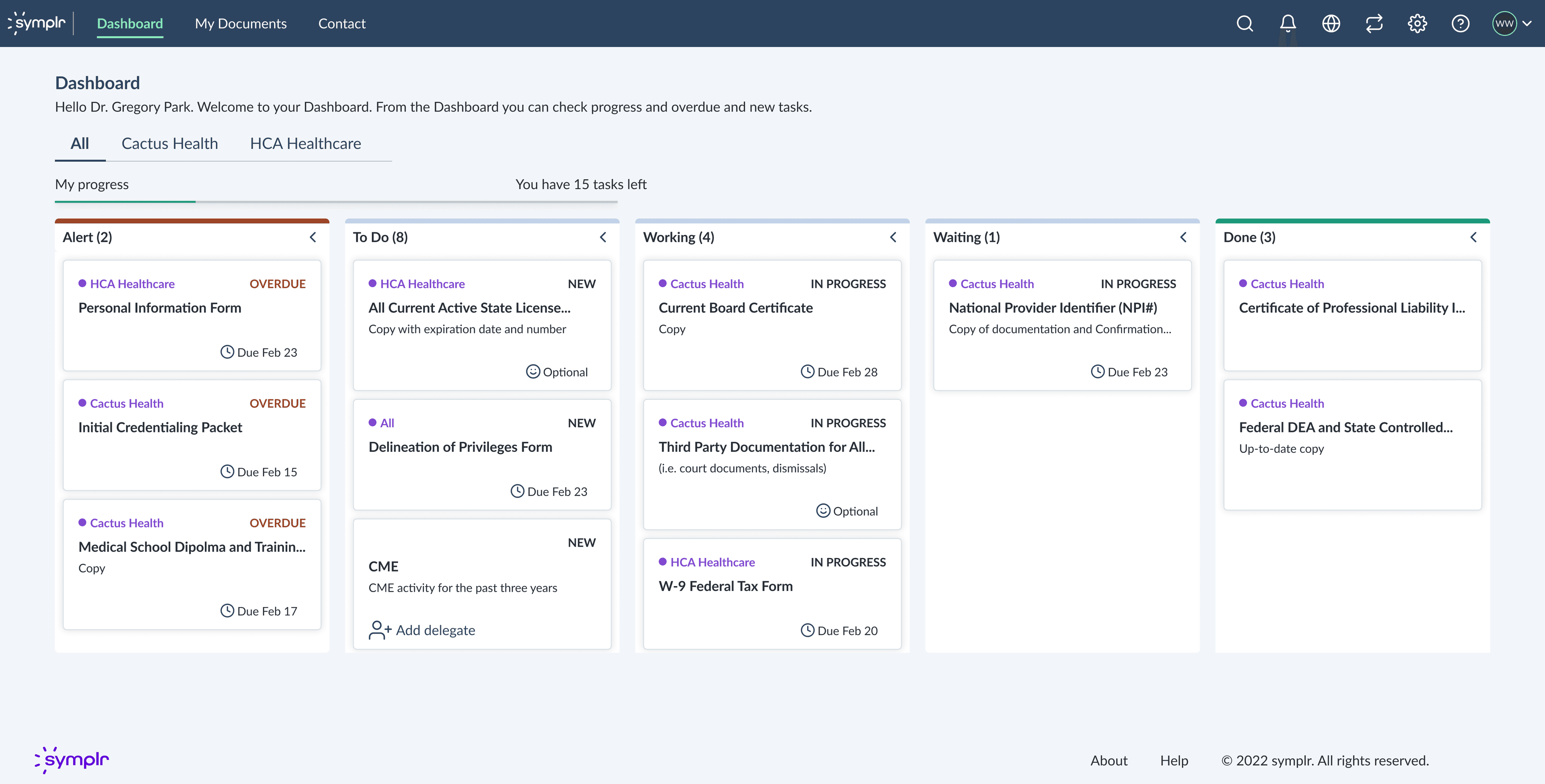Collapse the Working column
The image size is (1545, 784).
(894, 237)
